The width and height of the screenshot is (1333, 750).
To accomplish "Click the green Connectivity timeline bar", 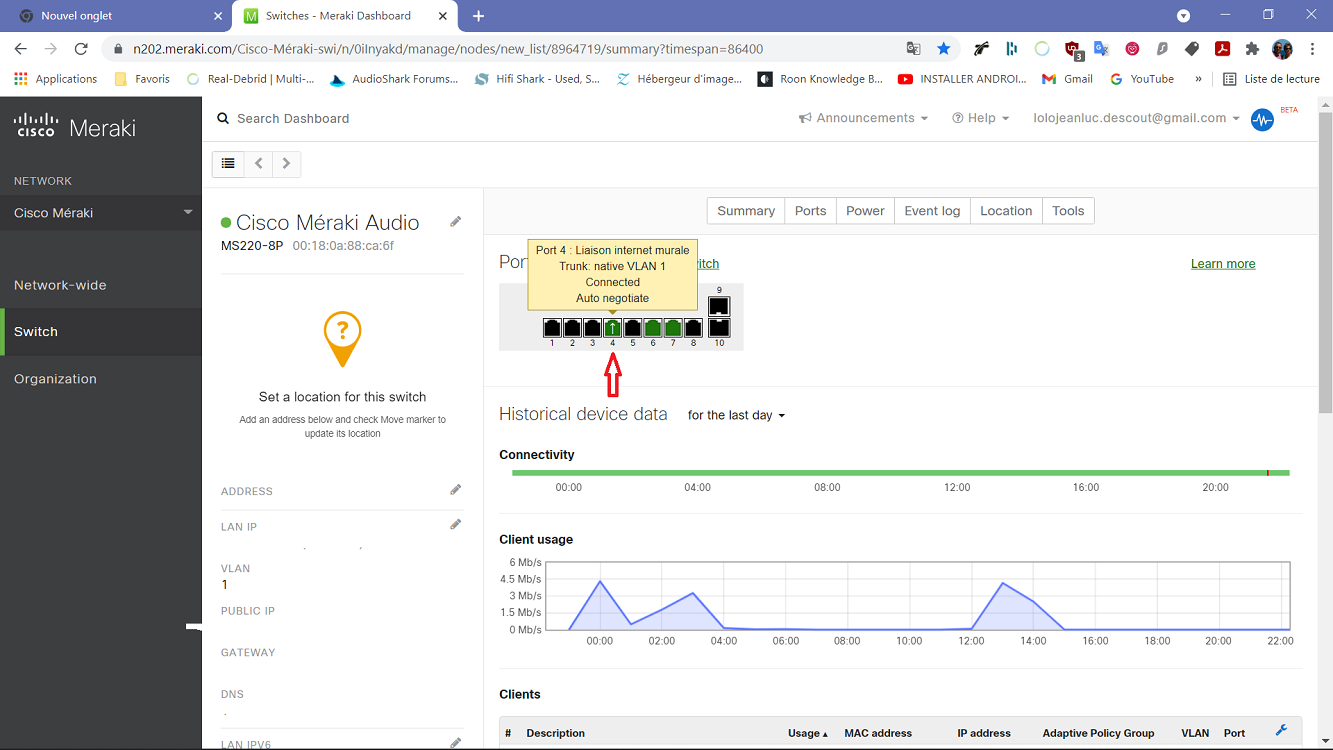I will pyautogui.click(x=900, y=472).
